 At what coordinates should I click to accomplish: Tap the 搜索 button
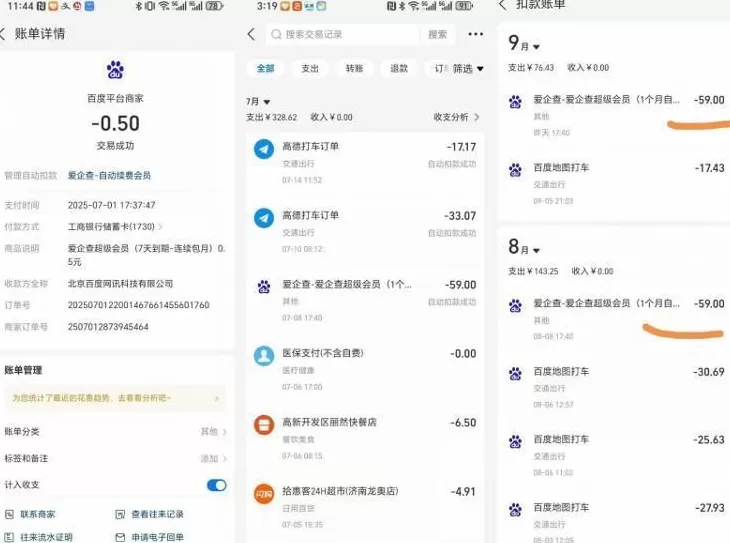pos(437,34)
